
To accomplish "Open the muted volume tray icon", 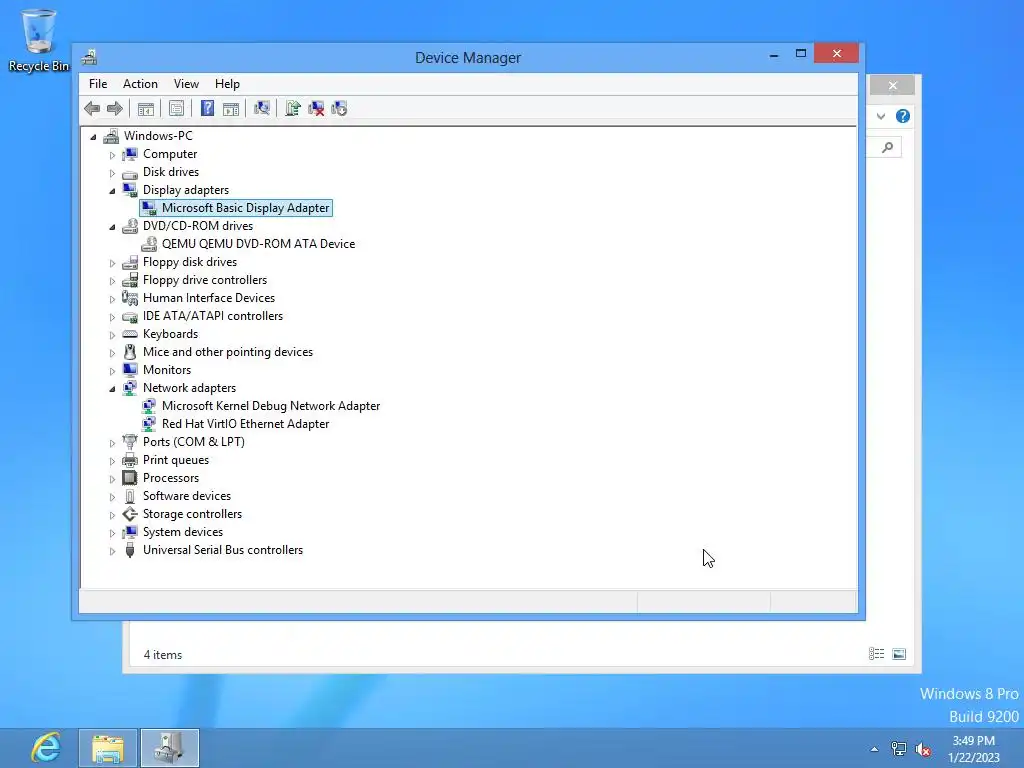I will (923, 750).
